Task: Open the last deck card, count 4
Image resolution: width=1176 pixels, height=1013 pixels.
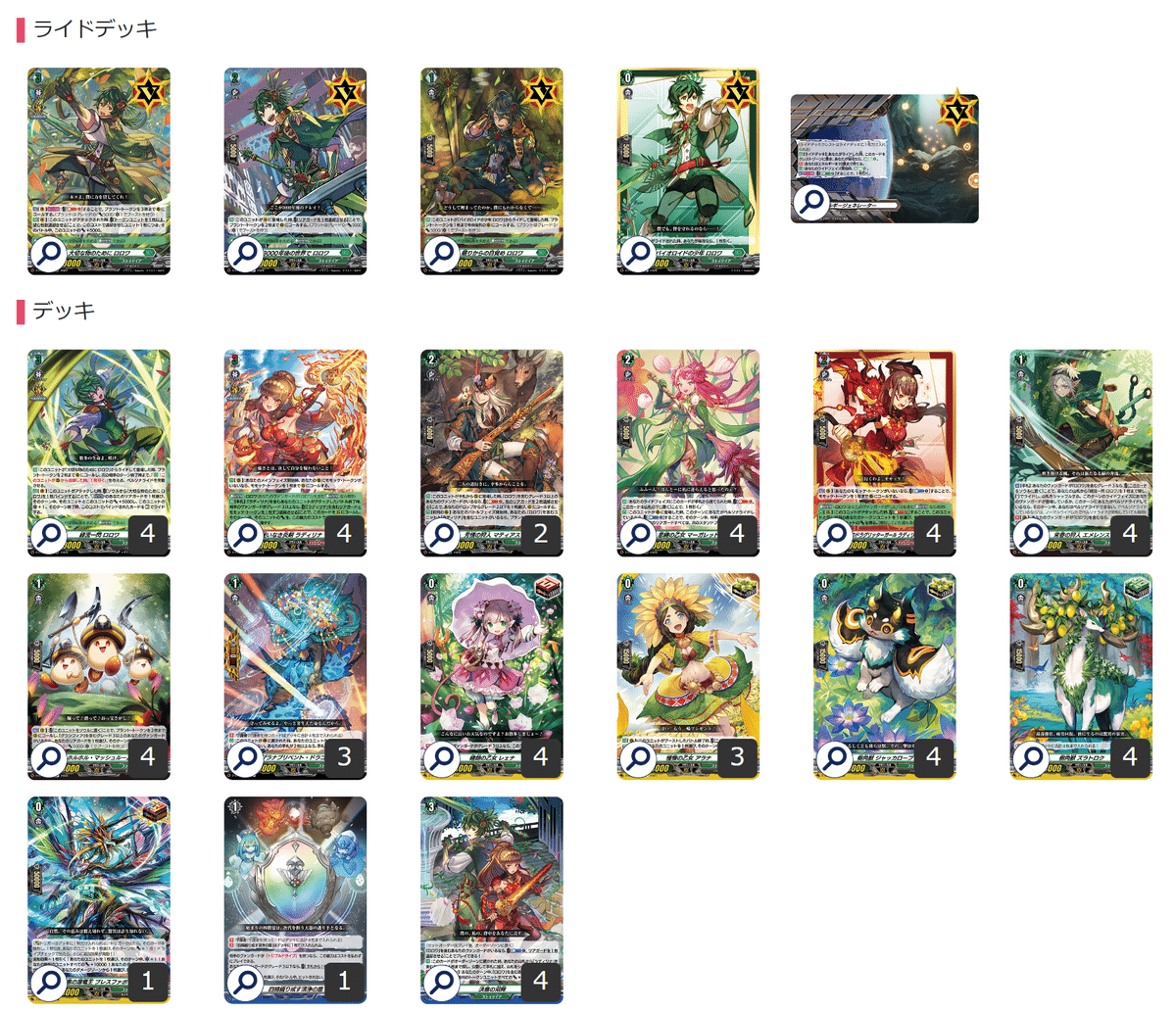Action: coord(492,900)
